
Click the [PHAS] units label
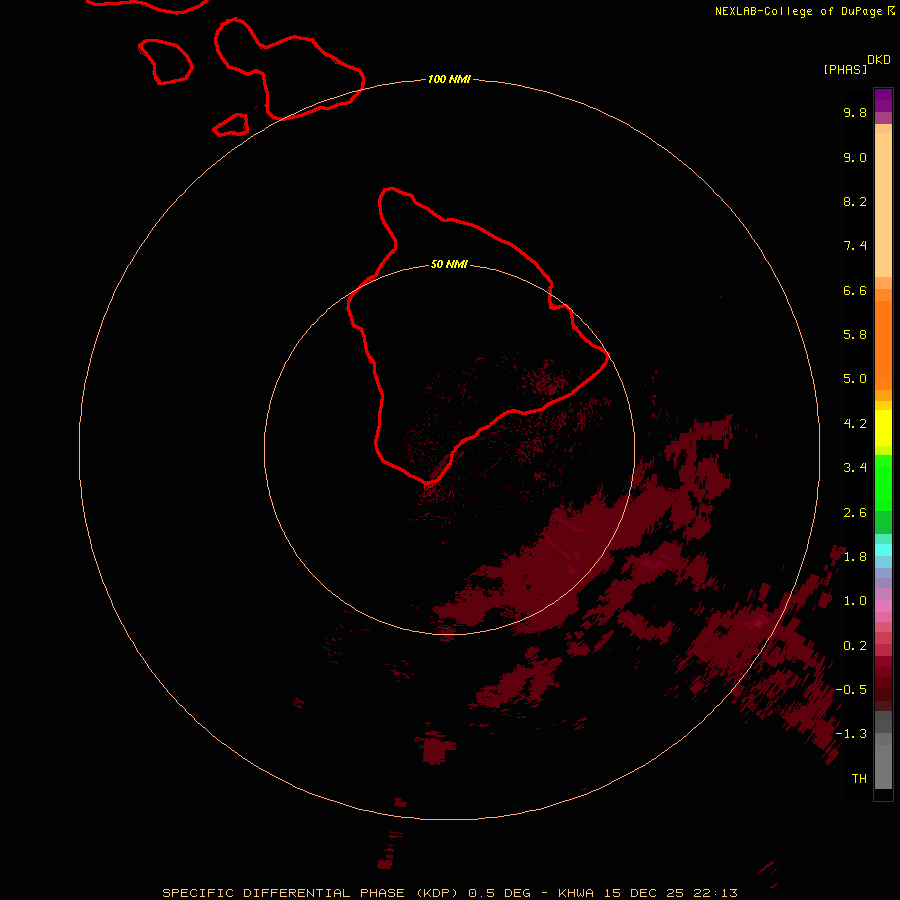[845, 70]
